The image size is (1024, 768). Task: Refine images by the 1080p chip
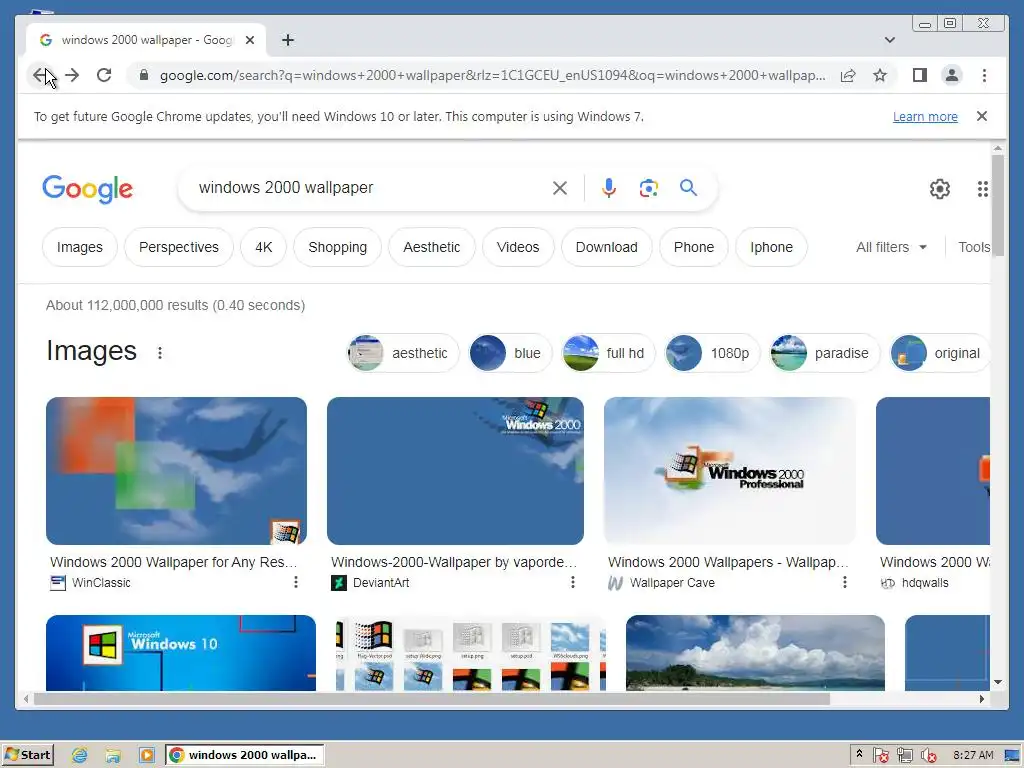pyautogui.click(x=712, y=353)
